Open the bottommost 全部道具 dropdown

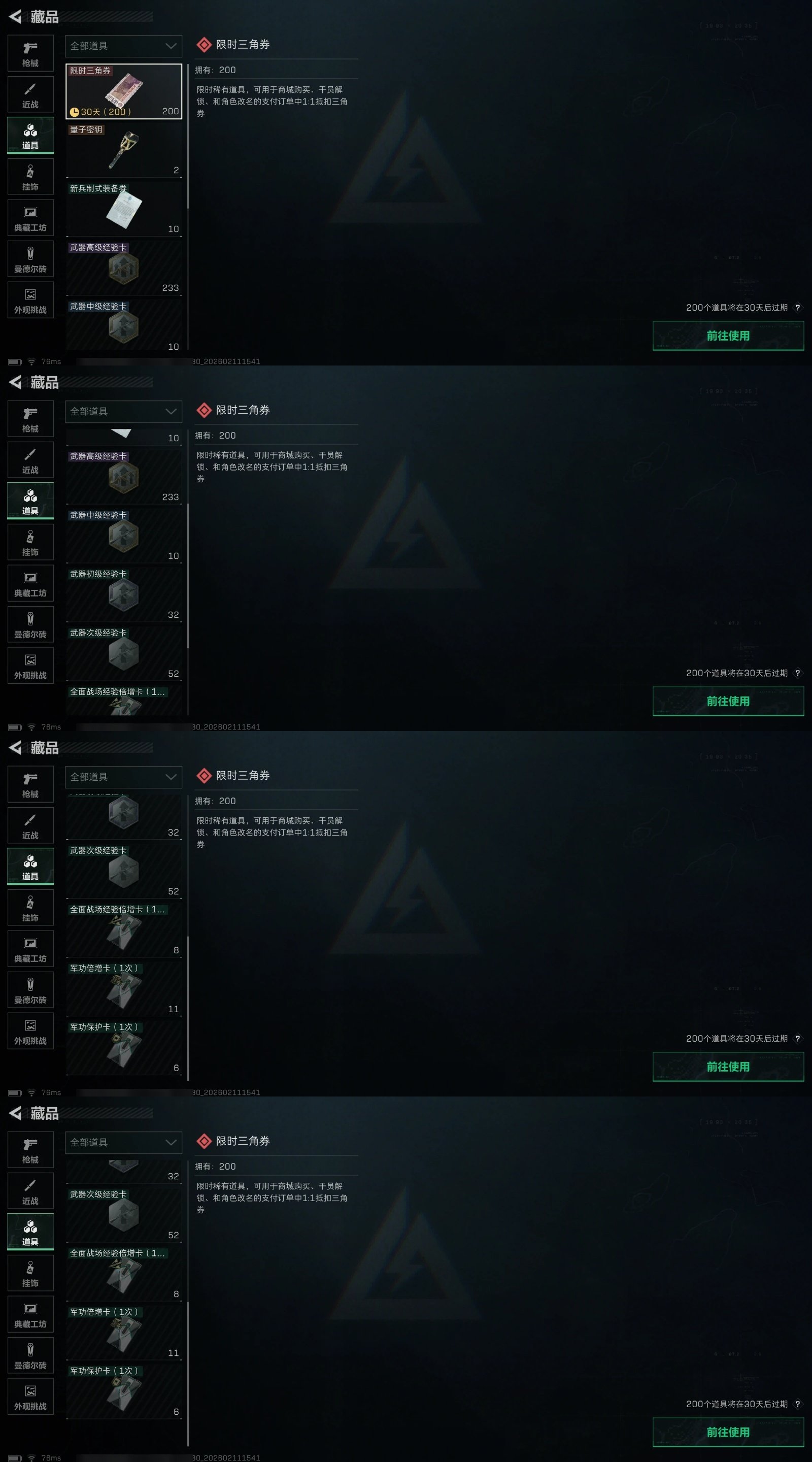pyautogui.click(x=124, y=1143)
